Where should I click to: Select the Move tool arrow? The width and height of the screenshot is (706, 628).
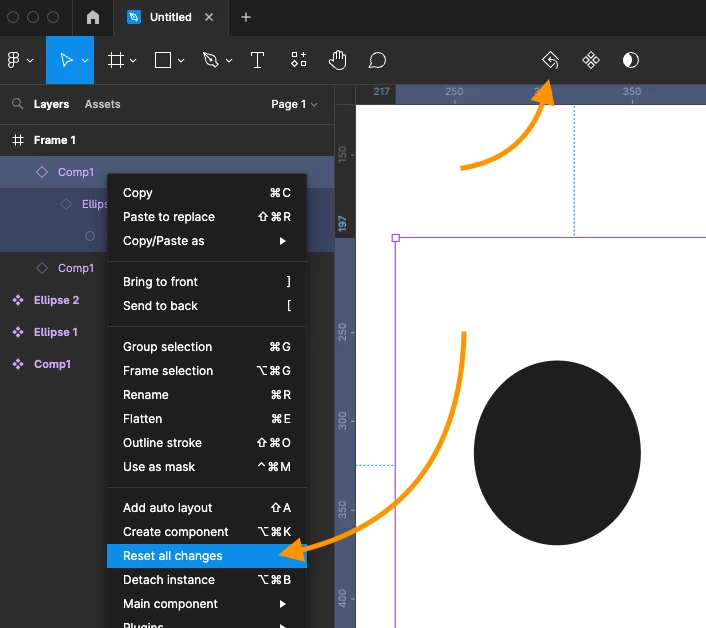click(x=66, y=60)
